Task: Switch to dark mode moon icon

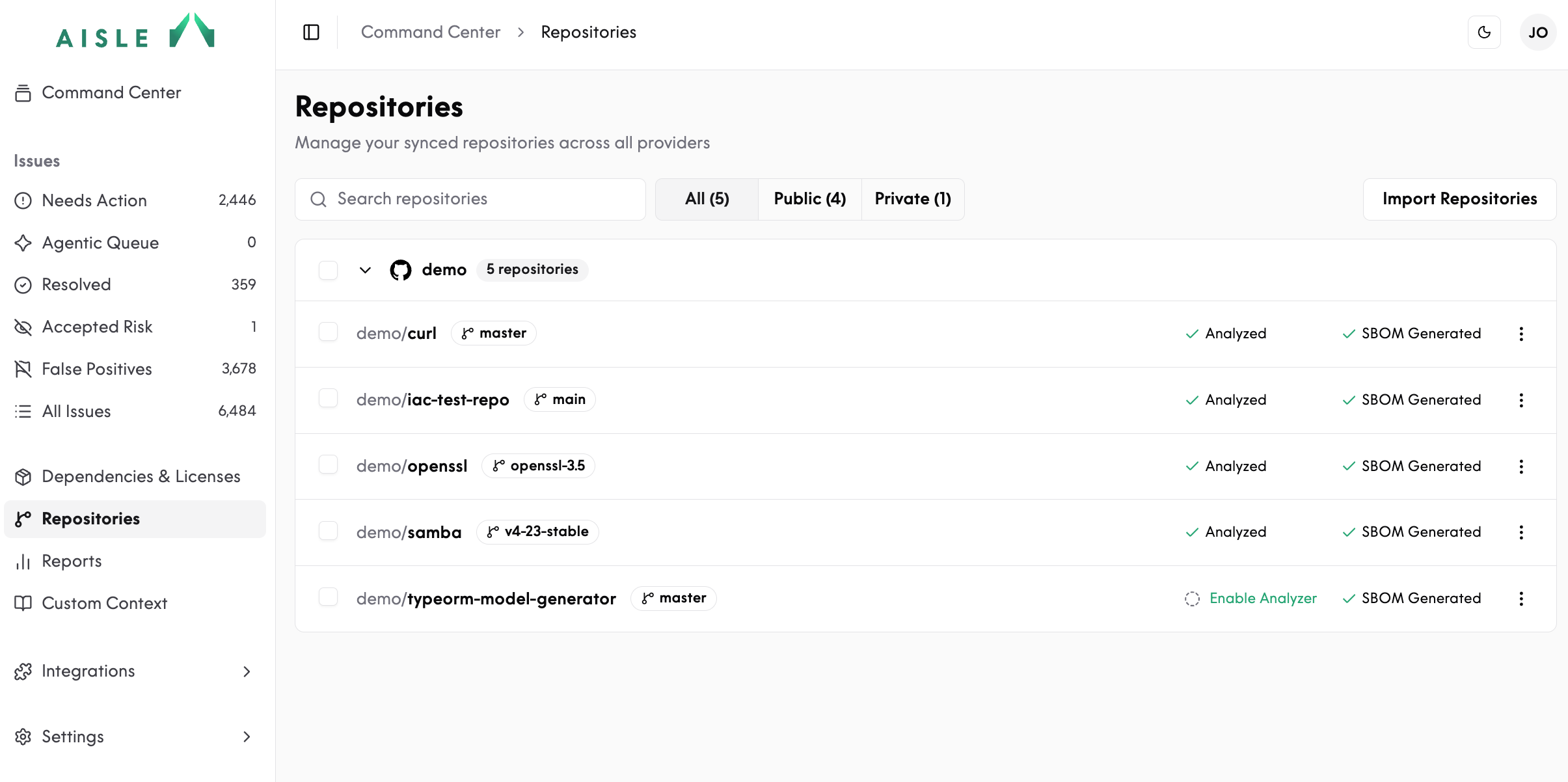Action: (x=1484, y=32)
